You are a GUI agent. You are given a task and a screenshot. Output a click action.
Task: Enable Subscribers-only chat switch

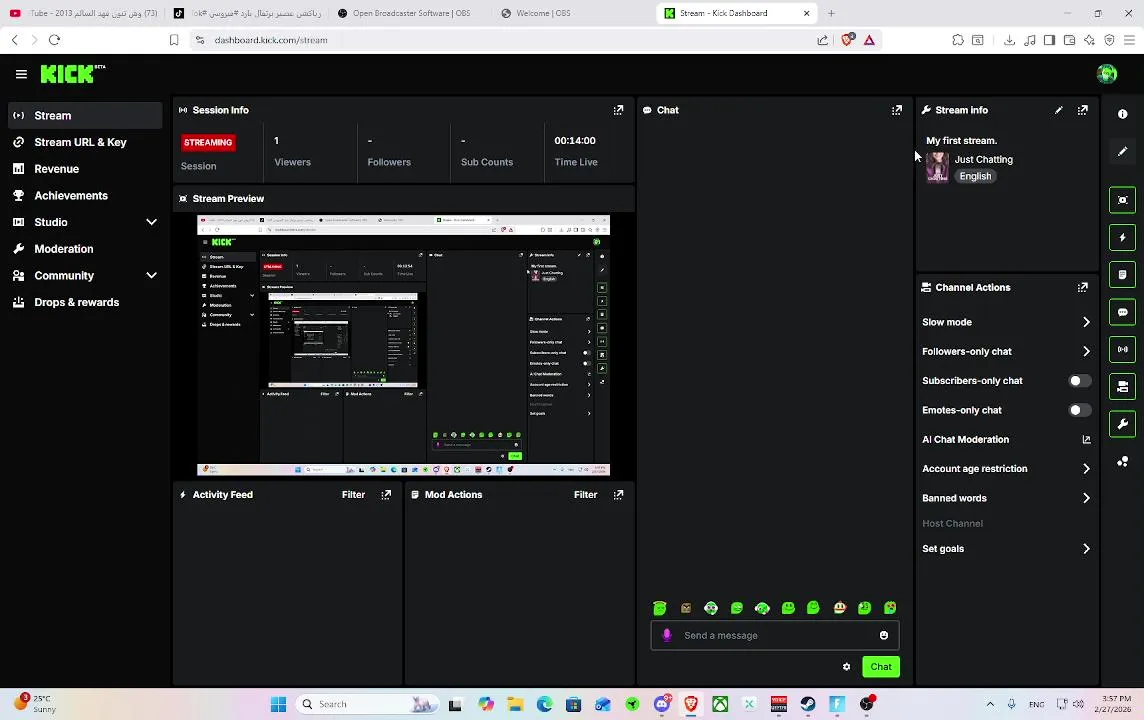(x=1080, y=381)
